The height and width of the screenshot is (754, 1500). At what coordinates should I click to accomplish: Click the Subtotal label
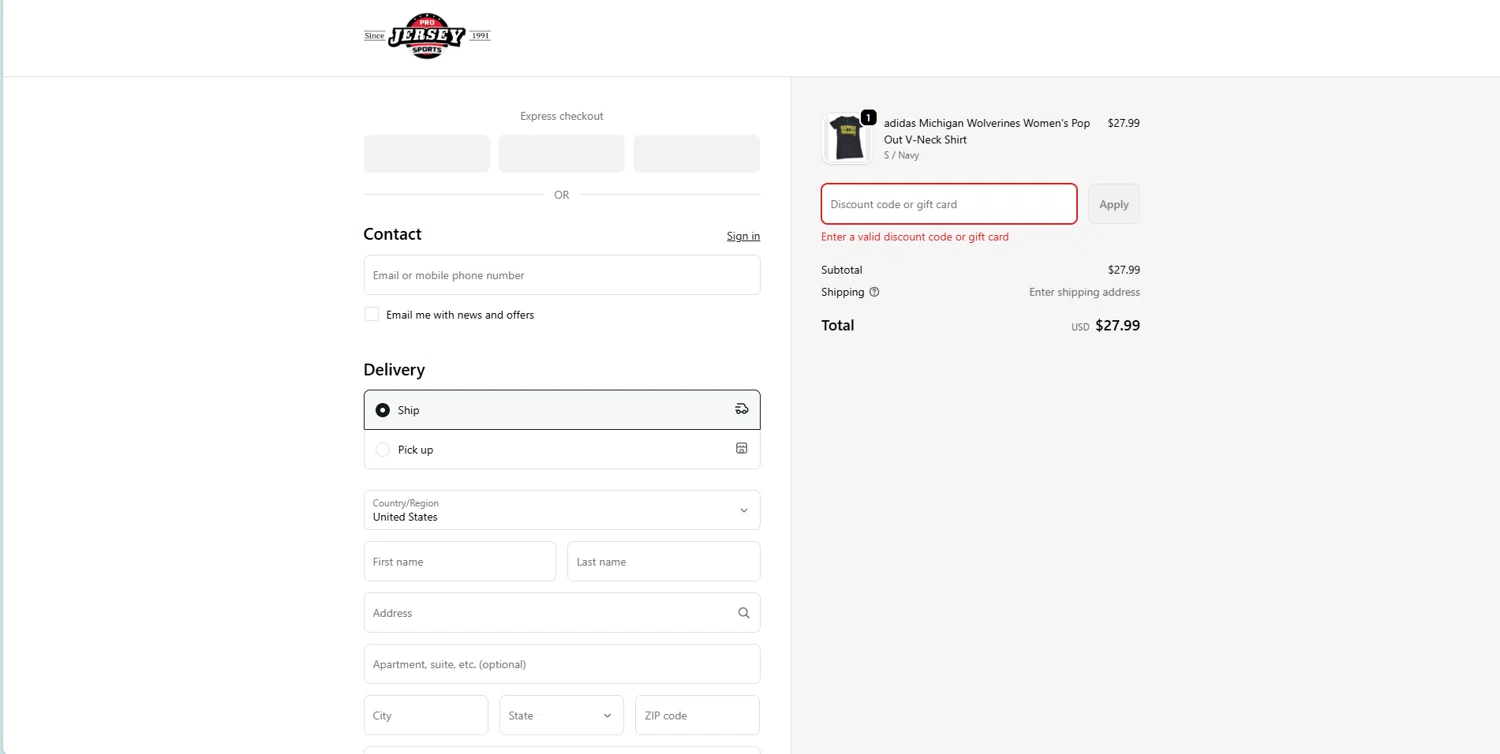841,270
